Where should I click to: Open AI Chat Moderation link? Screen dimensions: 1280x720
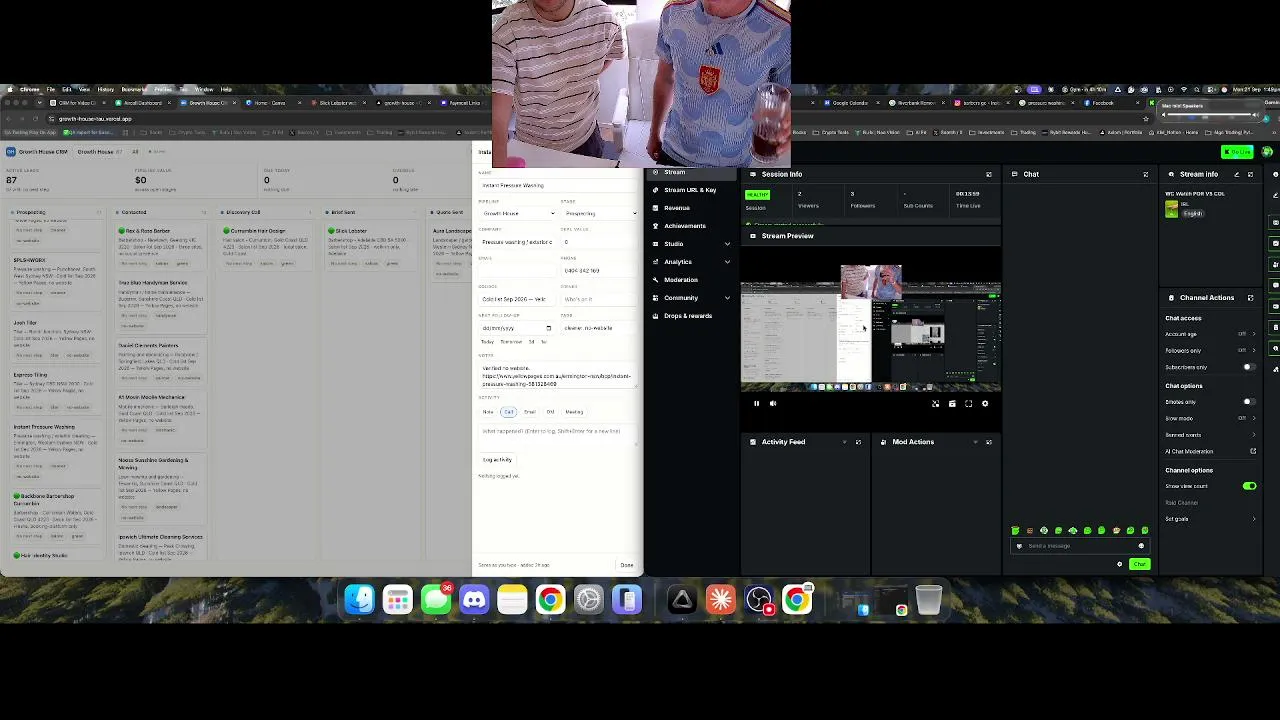click(x=1211, y=451)
